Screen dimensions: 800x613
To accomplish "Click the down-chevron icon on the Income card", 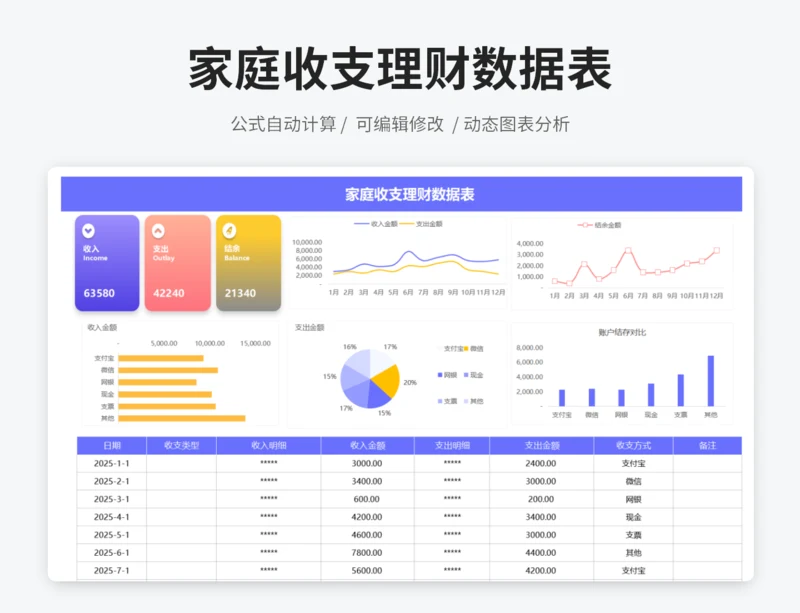I will [x=88, y=231].
